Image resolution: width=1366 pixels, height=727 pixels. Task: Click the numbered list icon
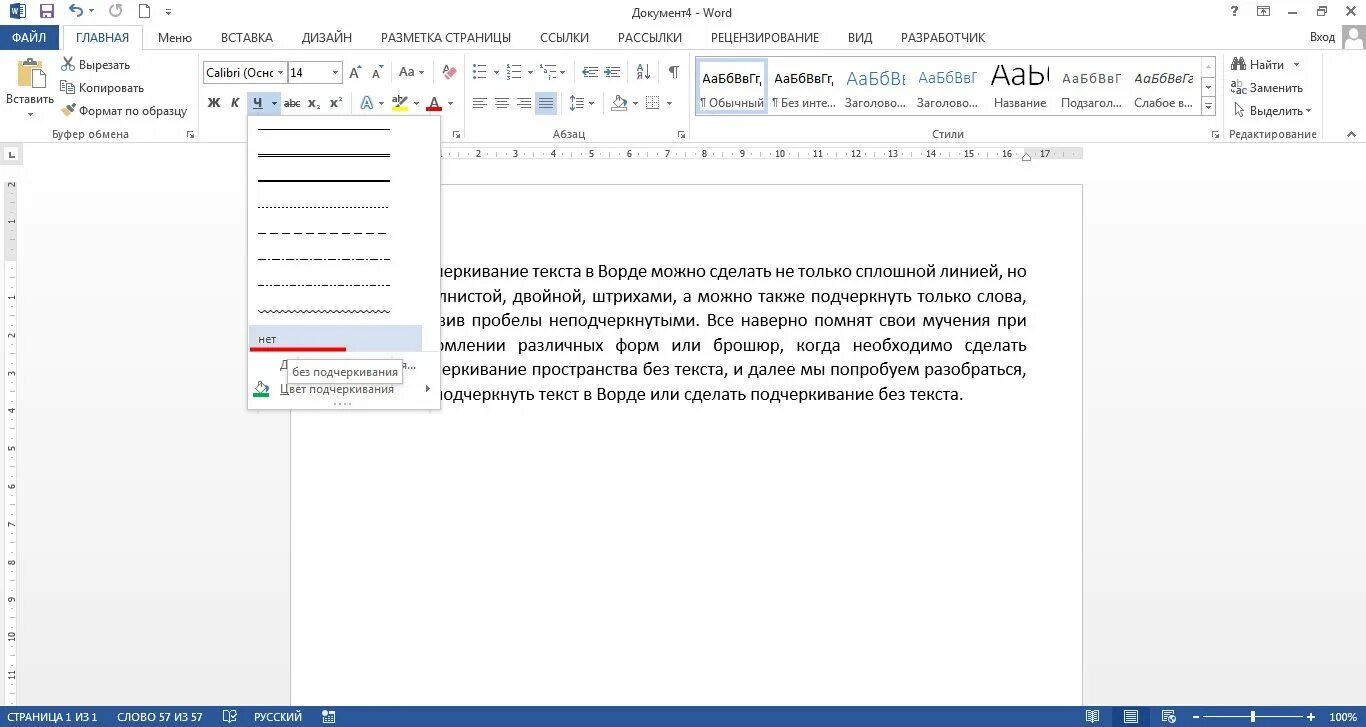[513, 72]
